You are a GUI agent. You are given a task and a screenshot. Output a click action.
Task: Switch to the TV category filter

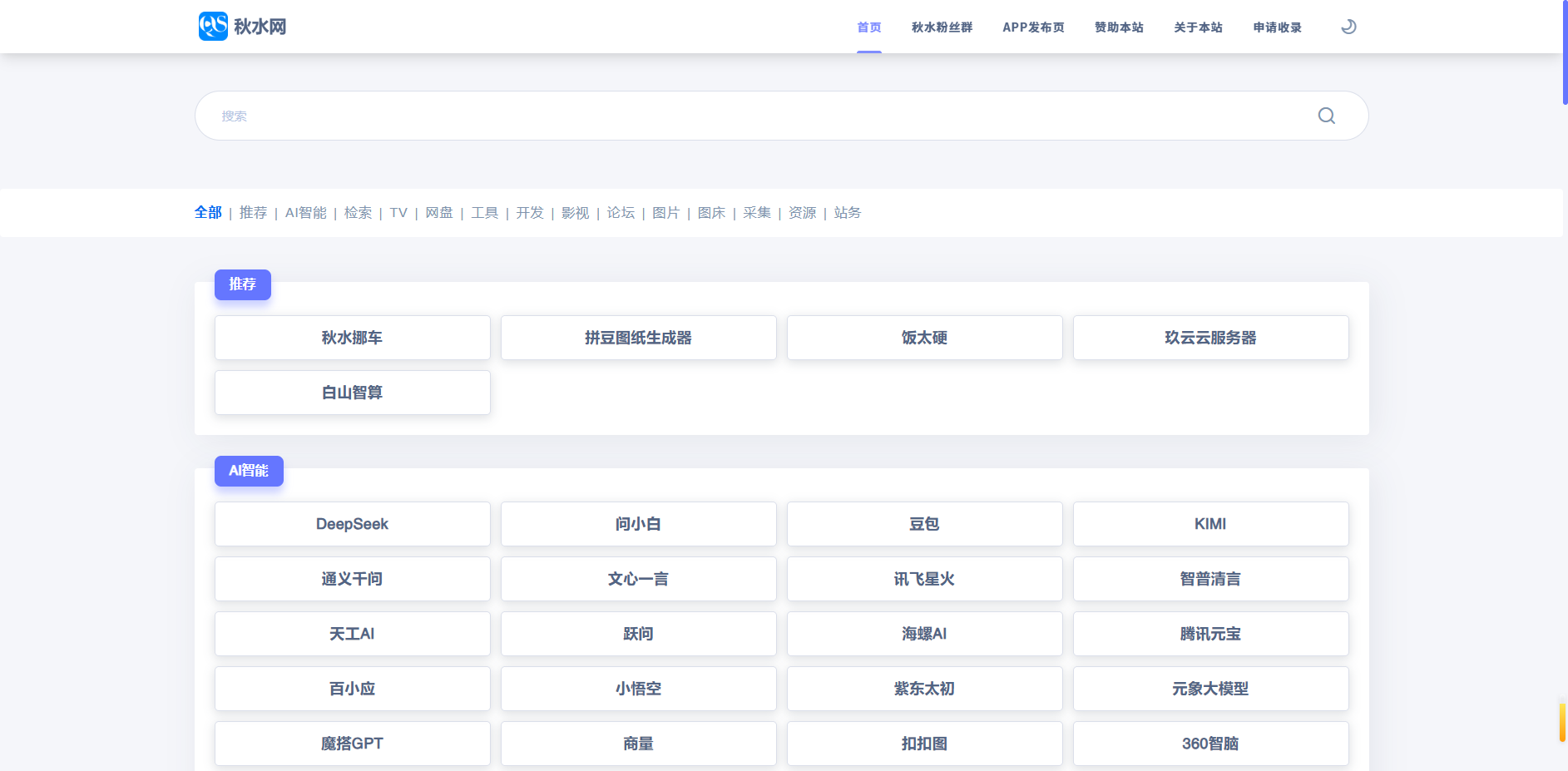(398, 213)
